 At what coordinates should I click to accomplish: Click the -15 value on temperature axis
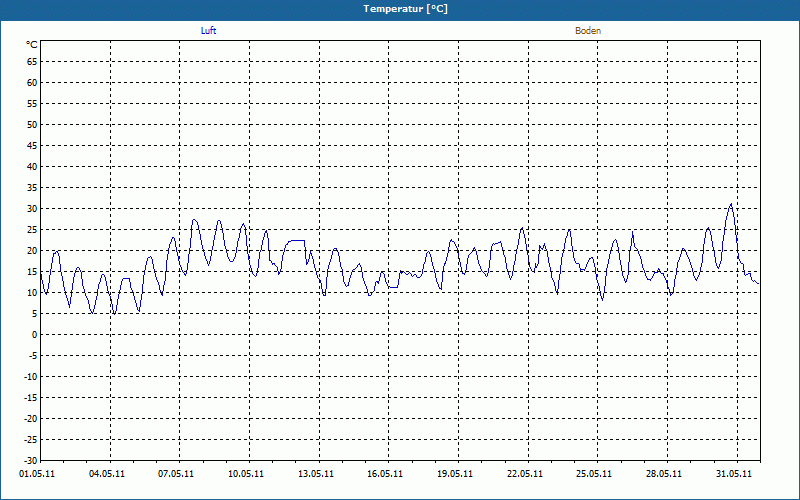click(30, 397)
